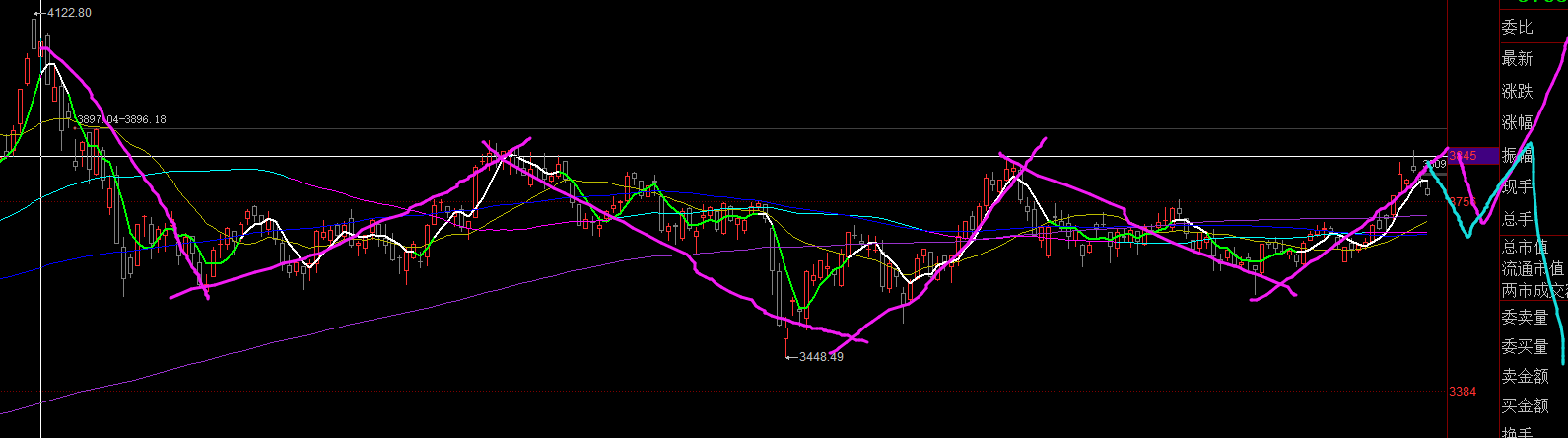Click the 涨跌 field label
1568x438 pixels.
(1517, 91)
